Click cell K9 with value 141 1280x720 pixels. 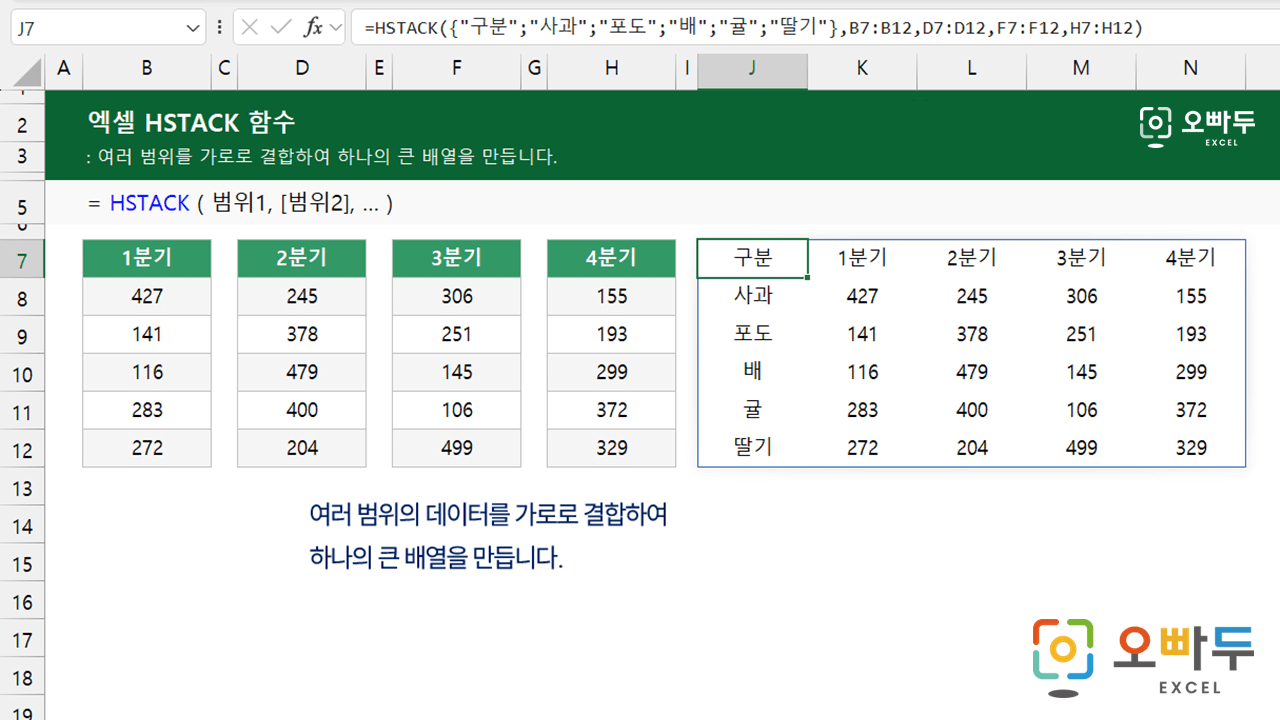click(862, 334)
